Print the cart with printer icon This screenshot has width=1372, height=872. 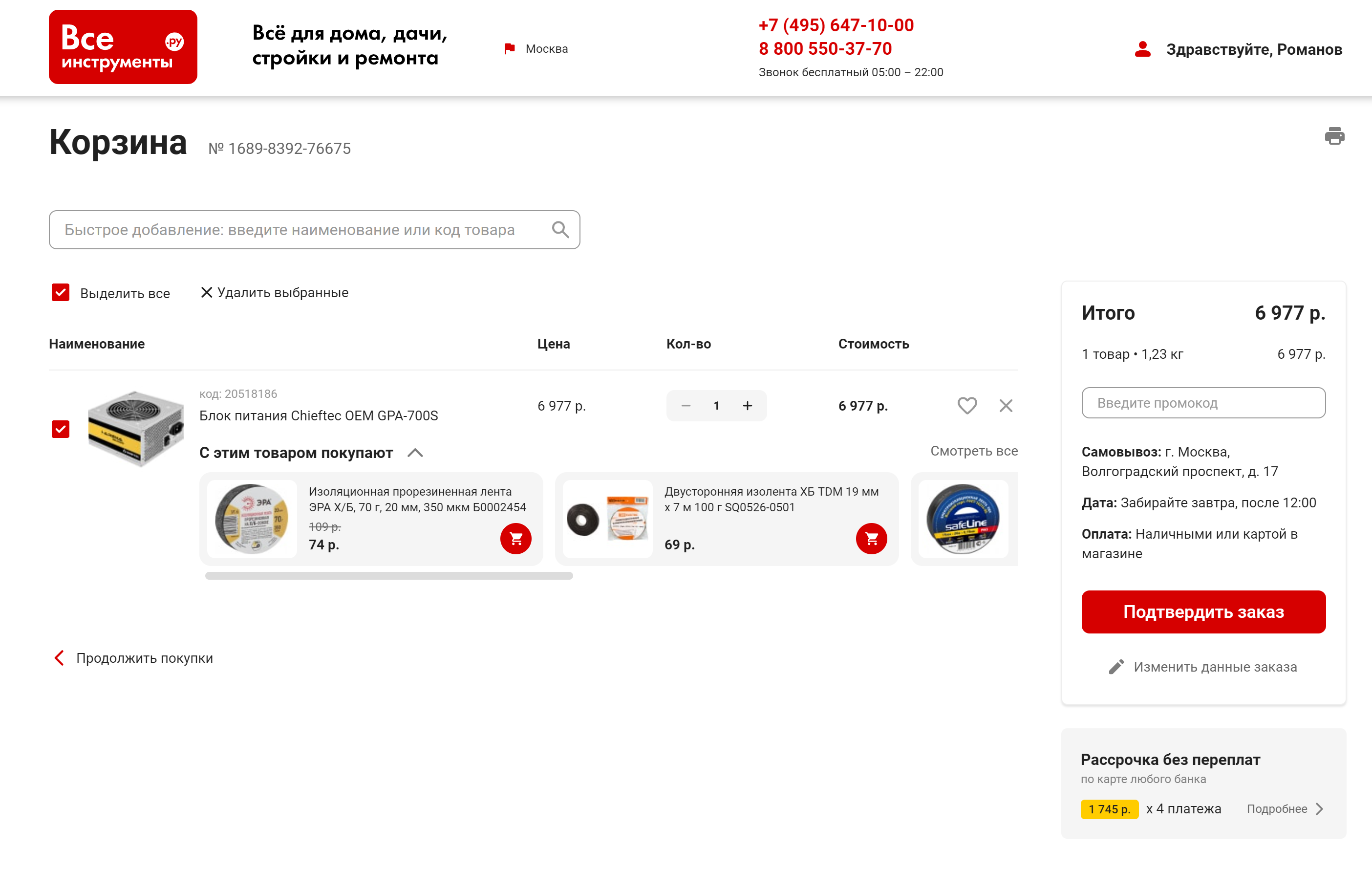(x=1334, y=136)
